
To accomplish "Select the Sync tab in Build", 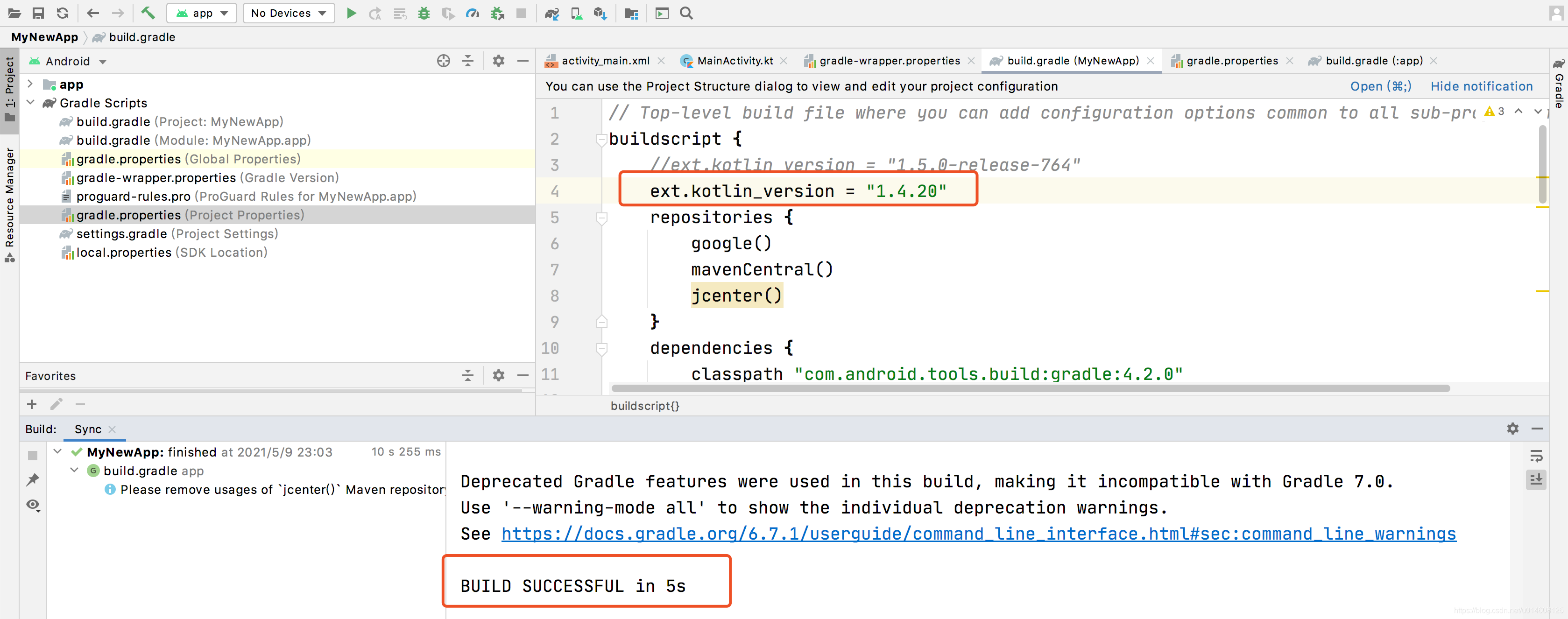I will click(x=88, y=429).
